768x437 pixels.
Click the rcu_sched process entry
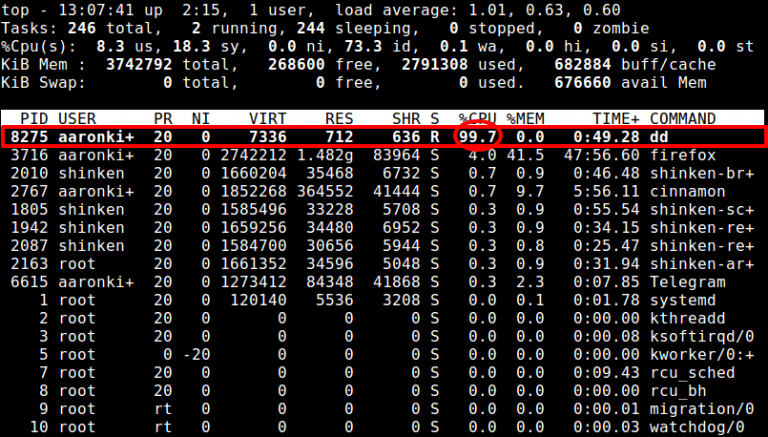coord(692,373)
